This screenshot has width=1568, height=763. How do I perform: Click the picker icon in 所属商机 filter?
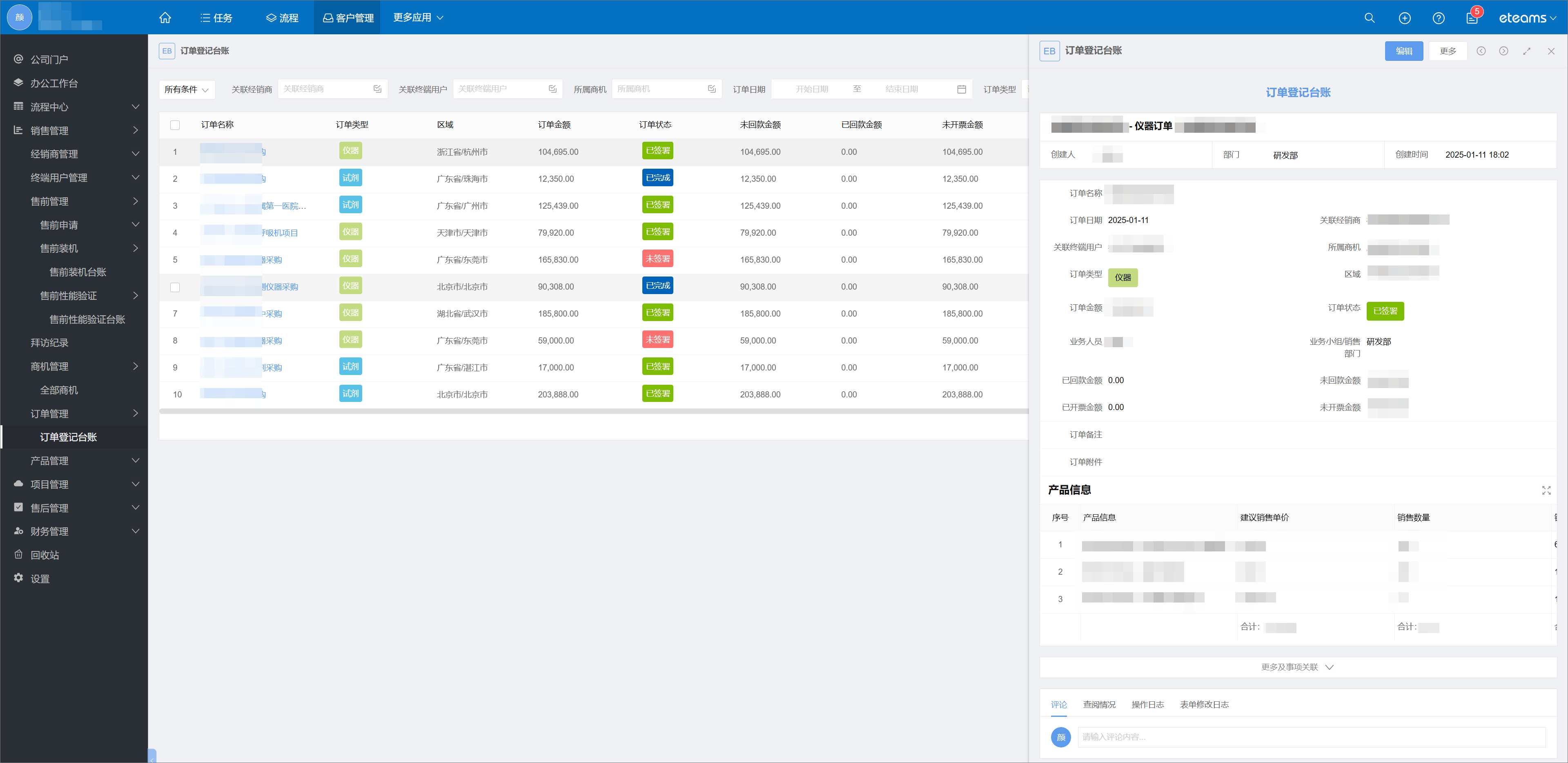click(x=712, y=89)
